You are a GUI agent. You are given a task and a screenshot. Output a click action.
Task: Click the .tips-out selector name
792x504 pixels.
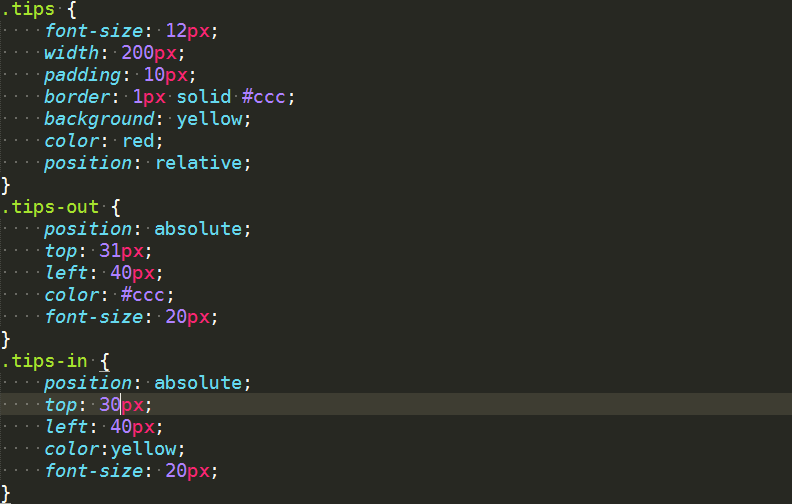tap(51, 207)
